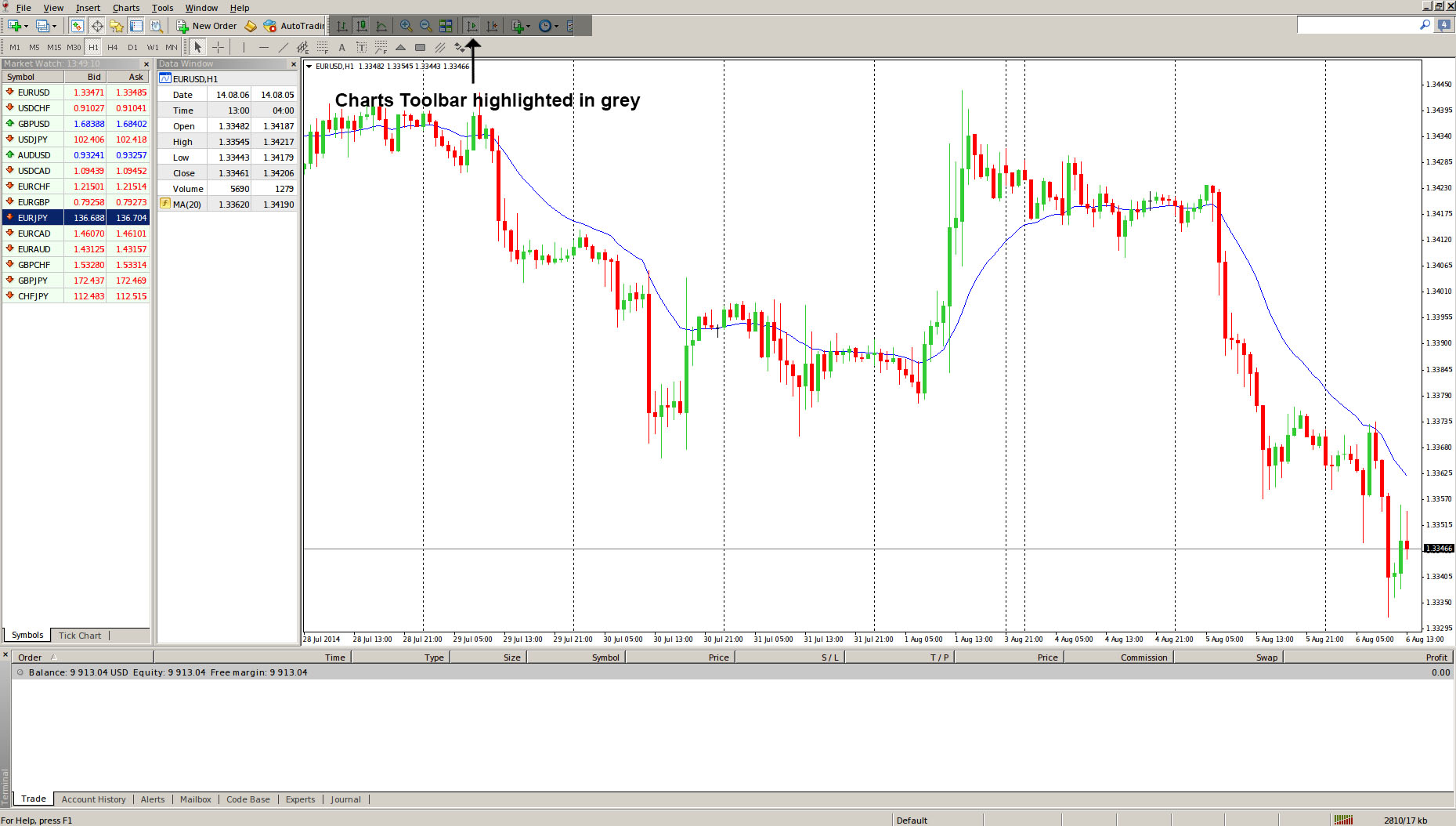Viewport: 1456px width, 826px height.
Task: Select the Crosshair tool
Action: click(218, 47)
